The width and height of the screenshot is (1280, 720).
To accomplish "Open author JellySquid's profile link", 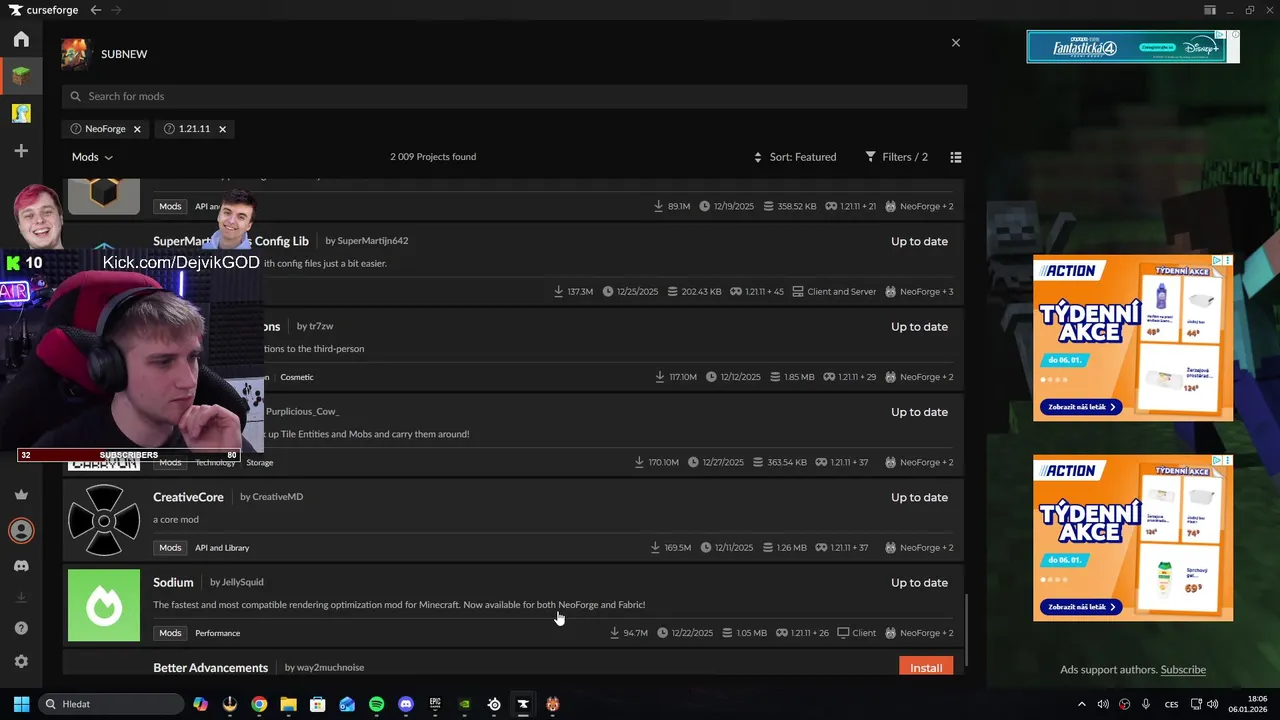I will (x=243, y=582).
